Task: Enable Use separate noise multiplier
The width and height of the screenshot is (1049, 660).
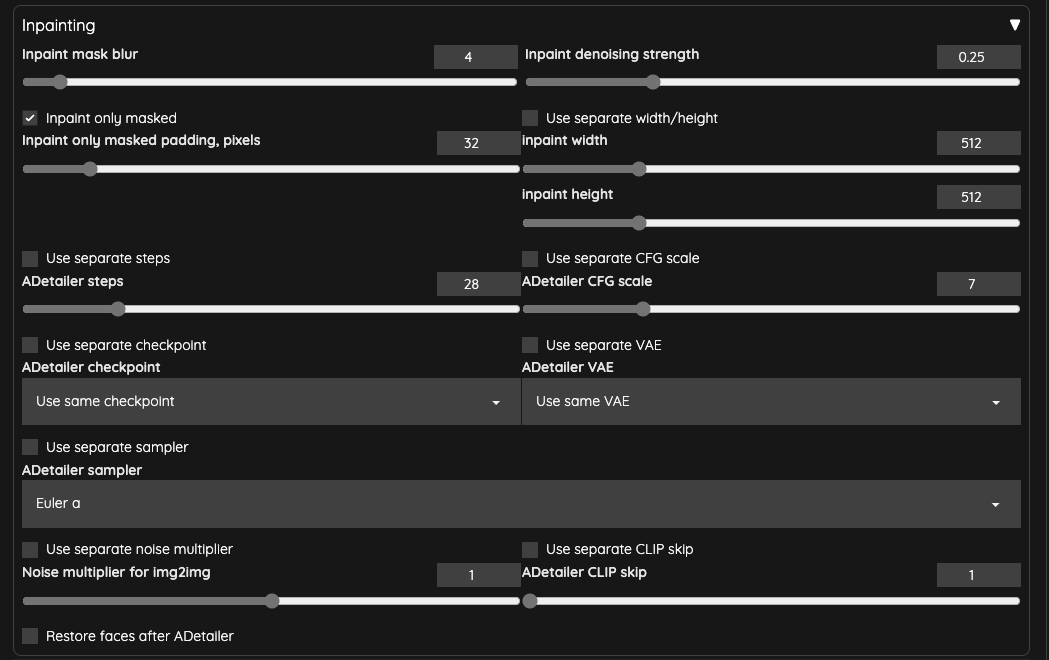Action: [x=30, y=549]
